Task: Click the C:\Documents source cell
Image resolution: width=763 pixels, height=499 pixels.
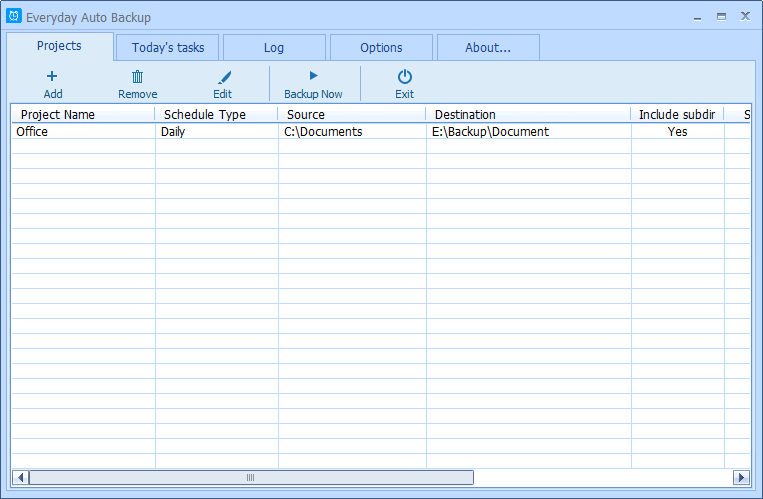Action: pyautogui.click(x=352, y=131)
